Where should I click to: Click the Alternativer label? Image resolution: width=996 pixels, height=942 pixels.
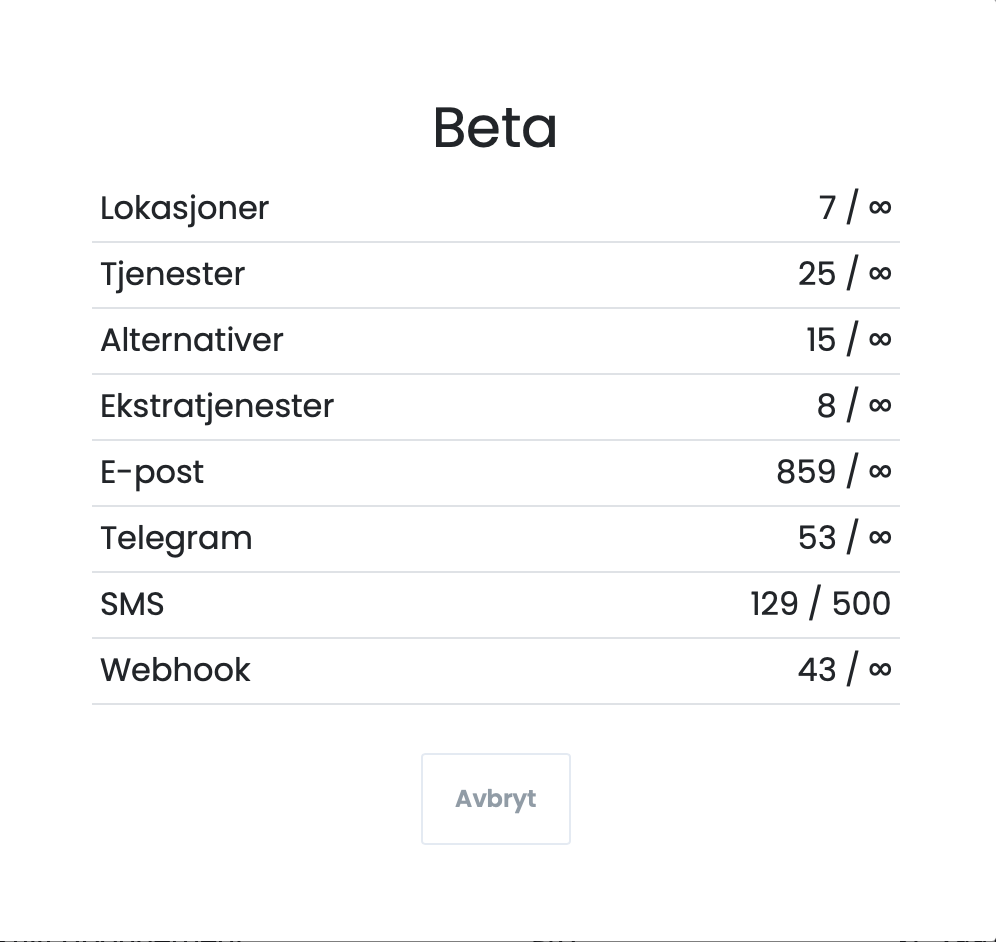point(192,340)
